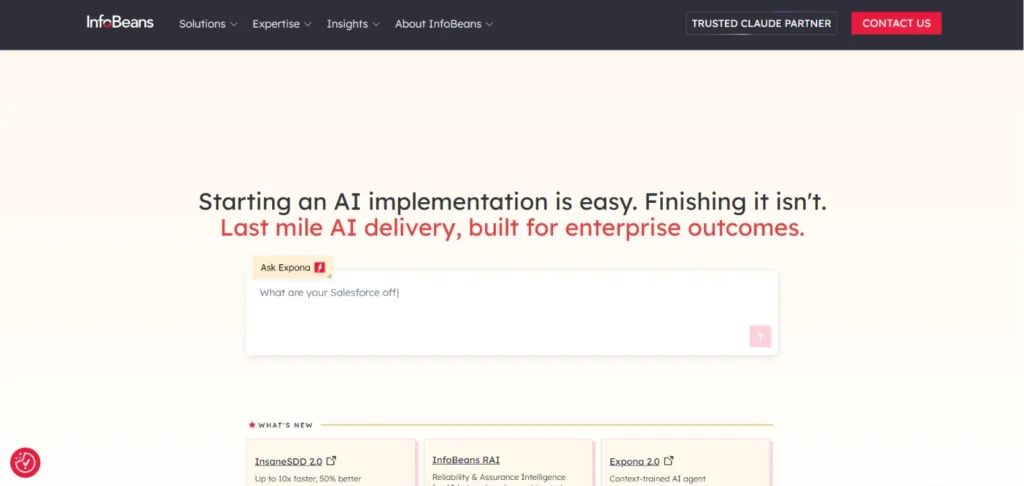The height and width of the screenshot is (486, 1024).
Task: Open the InfoBeans RAI link
Action: (466, 460)
